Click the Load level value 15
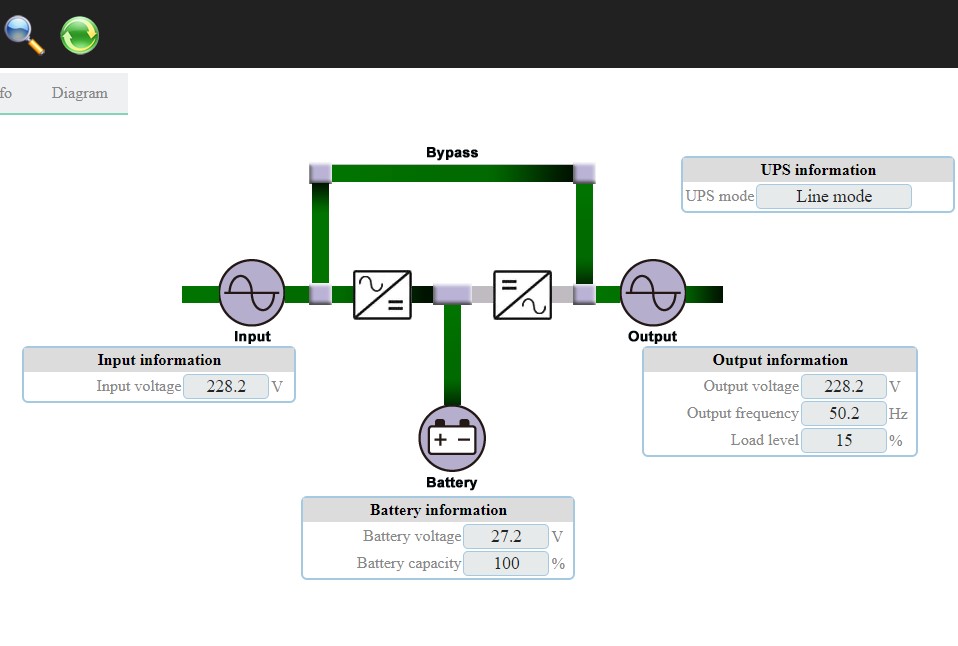The width and height of the screenshot is (958, 646). (844, 440)
